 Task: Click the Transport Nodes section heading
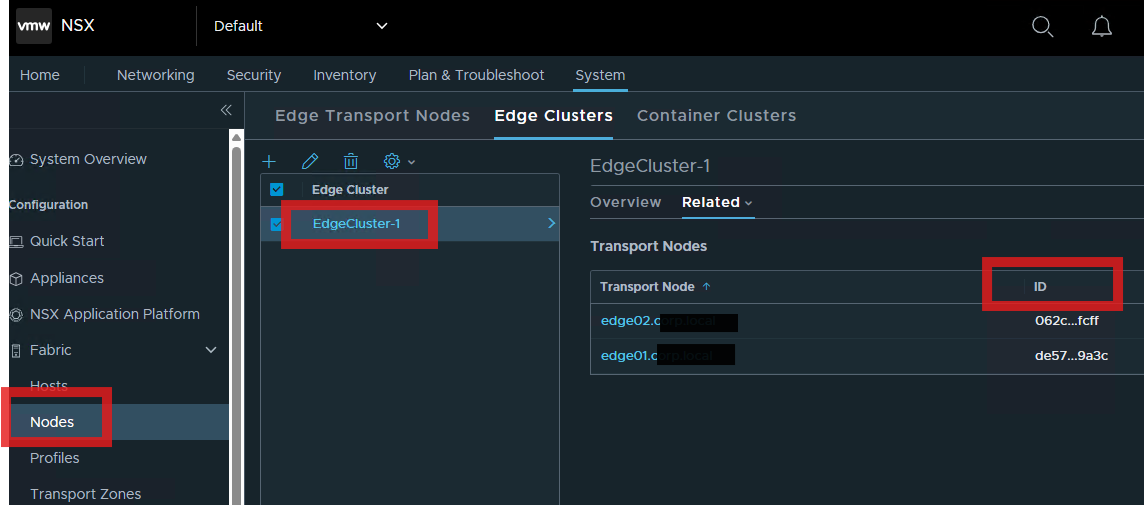tap(649, 246)
